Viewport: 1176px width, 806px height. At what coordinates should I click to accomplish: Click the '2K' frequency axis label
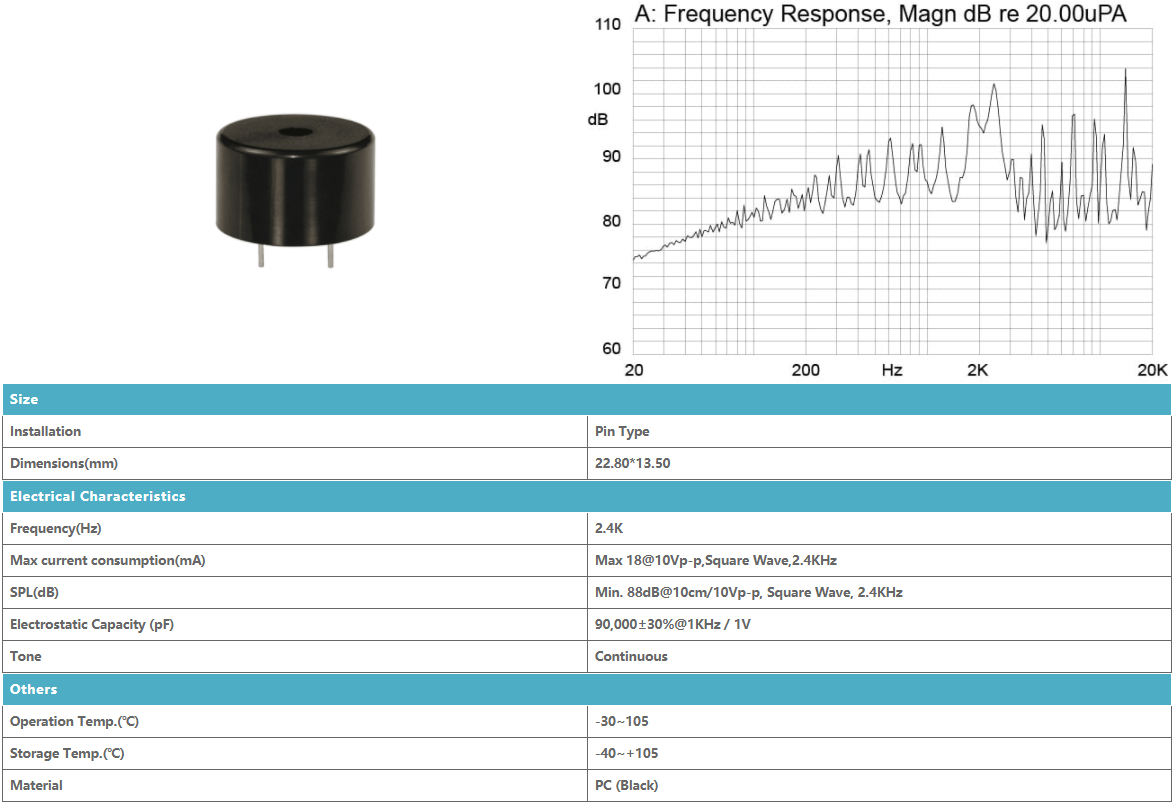pos(977,370)
